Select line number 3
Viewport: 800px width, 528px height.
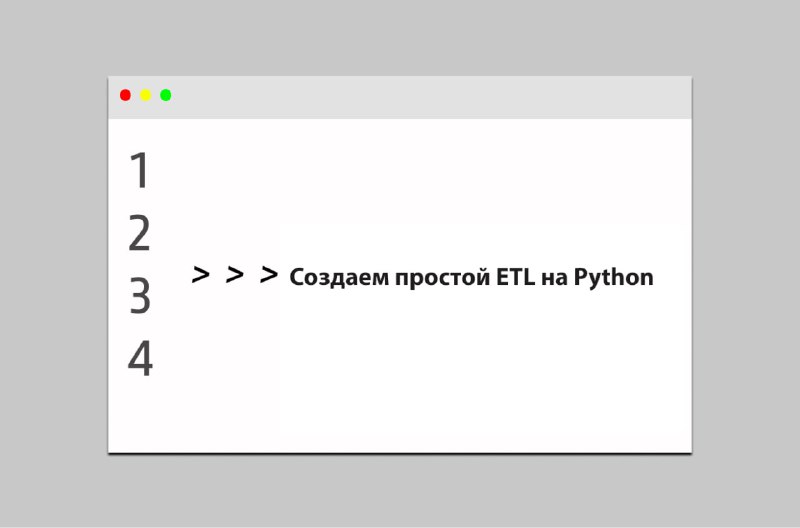[140, 296]
